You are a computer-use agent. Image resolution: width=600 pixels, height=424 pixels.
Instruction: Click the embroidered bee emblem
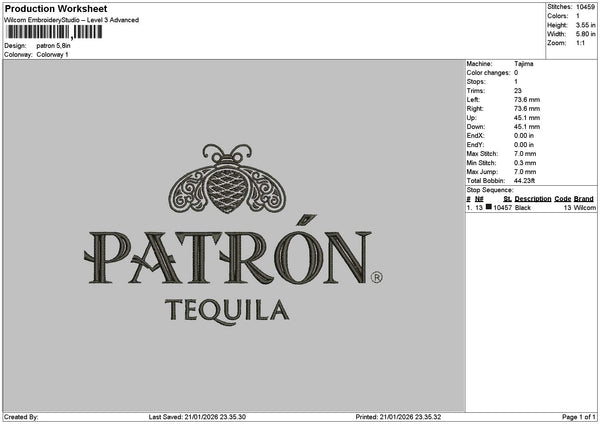[x=227, y=179]
